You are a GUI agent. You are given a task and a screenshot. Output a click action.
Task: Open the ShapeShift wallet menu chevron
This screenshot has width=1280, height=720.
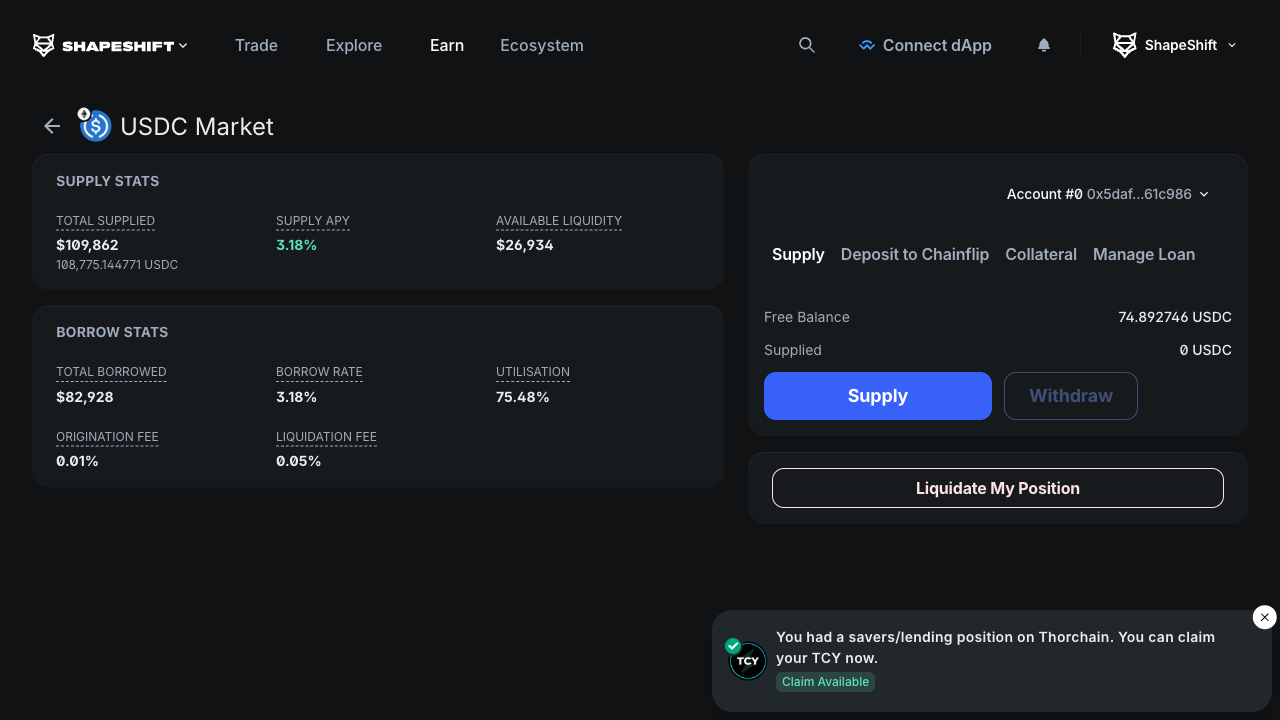[1232, 45]
